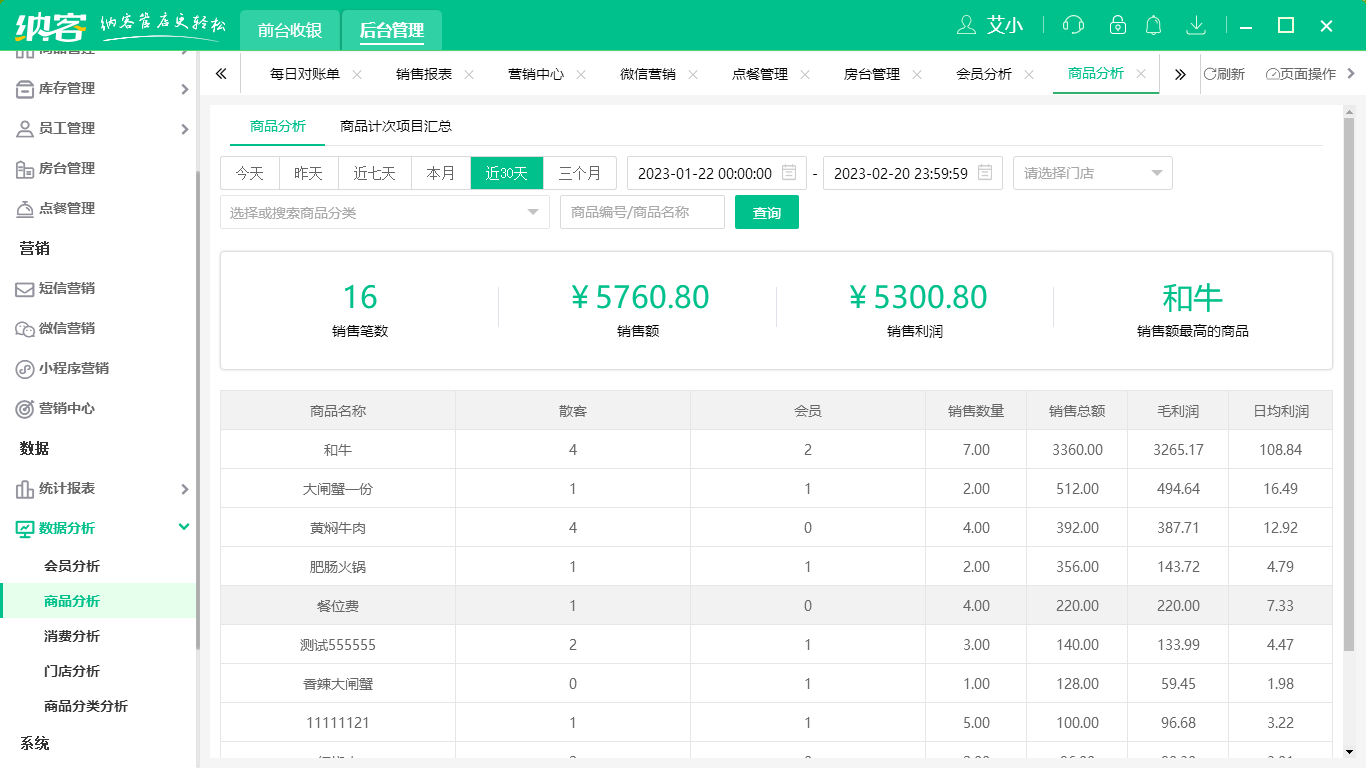
Task: Open 请选择门店 store dropdown
Action: point(1093,173)
